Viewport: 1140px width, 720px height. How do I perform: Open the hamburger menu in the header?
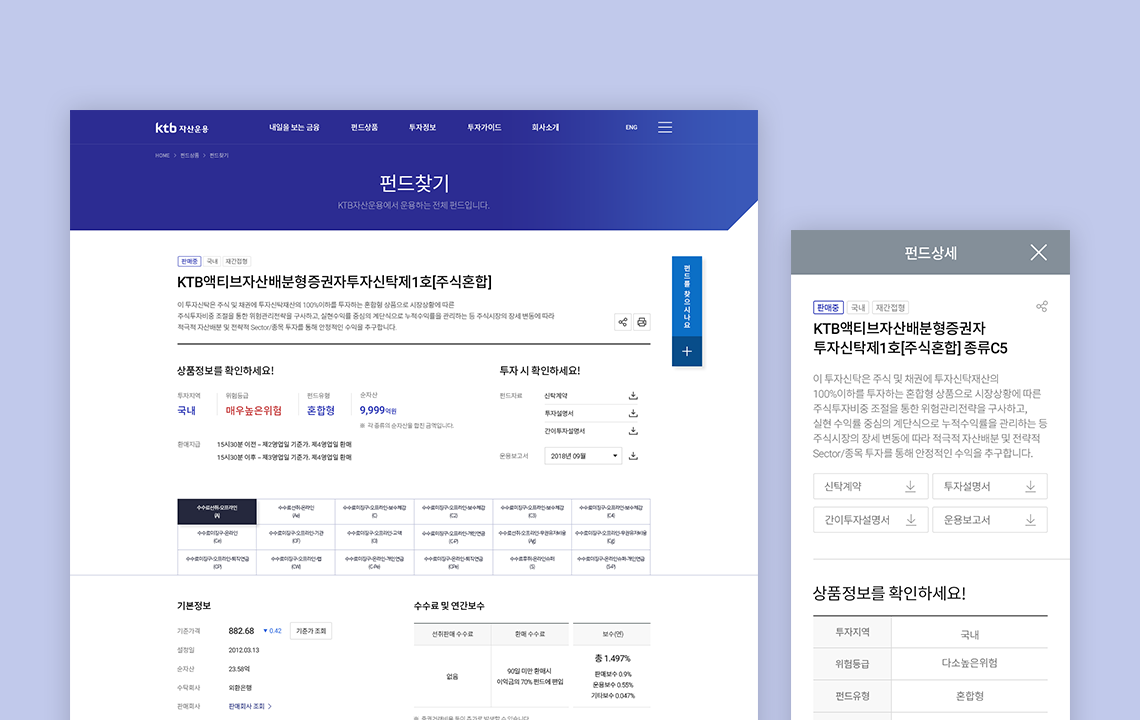pos(665,127)
